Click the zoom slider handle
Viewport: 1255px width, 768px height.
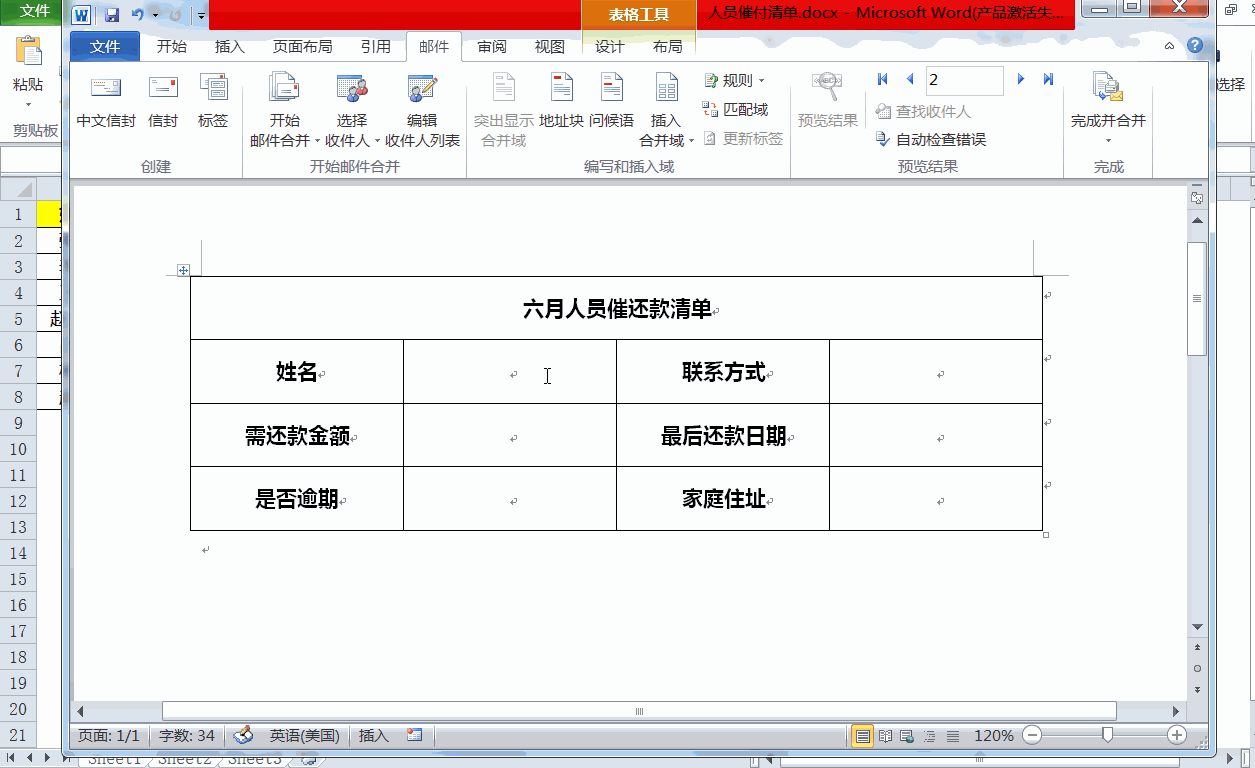(x=1107, y=735)
